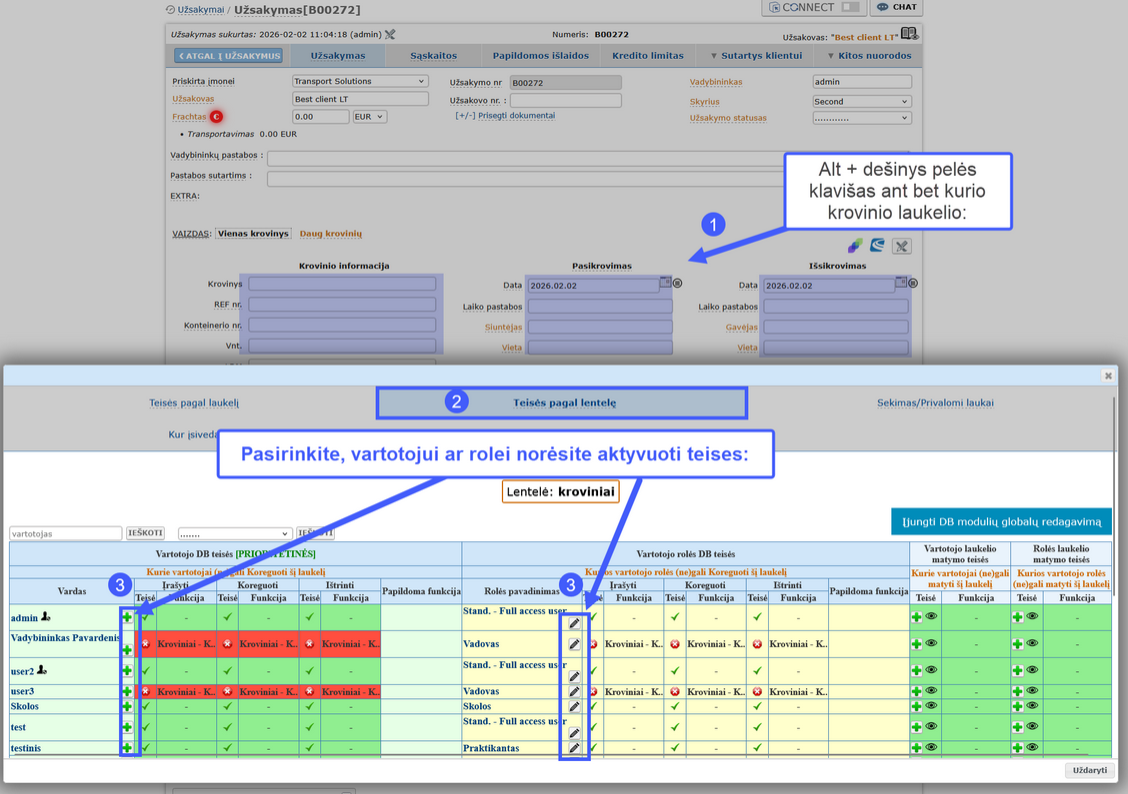Screen dimensions: 1128x794
Task: Click Įjungti DB modulių globalų redagavimą
Action: tap(1001, 521)
